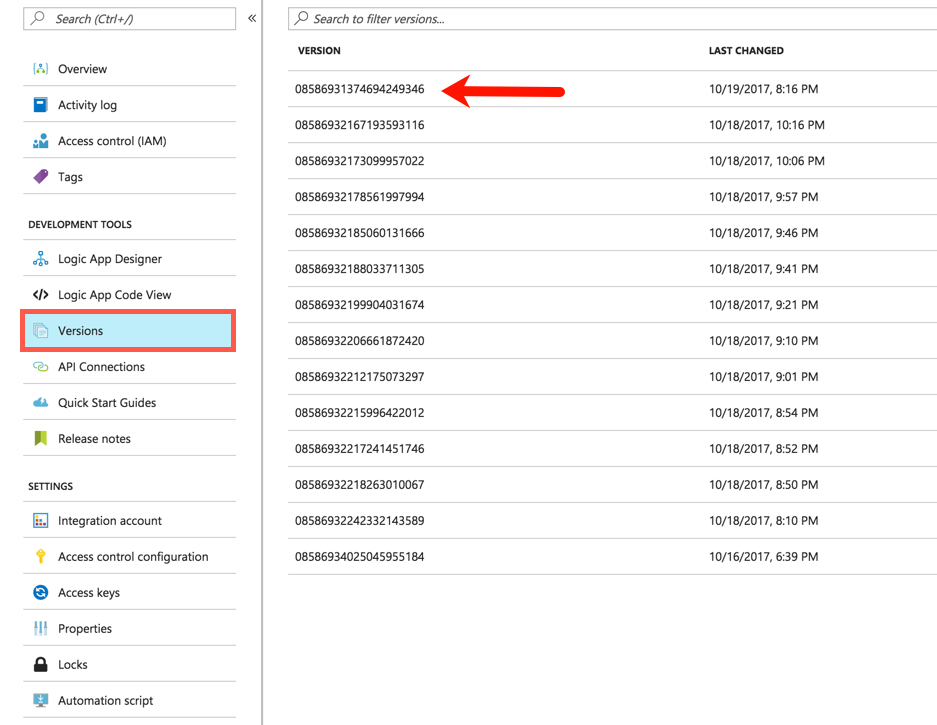
Task: Open version 08586932188033711305
Action: pos(359,269)
